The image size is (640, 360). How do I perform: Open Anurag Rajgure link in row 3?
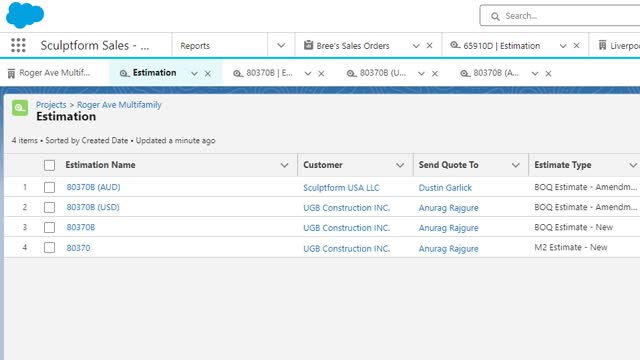coord(449,228)
